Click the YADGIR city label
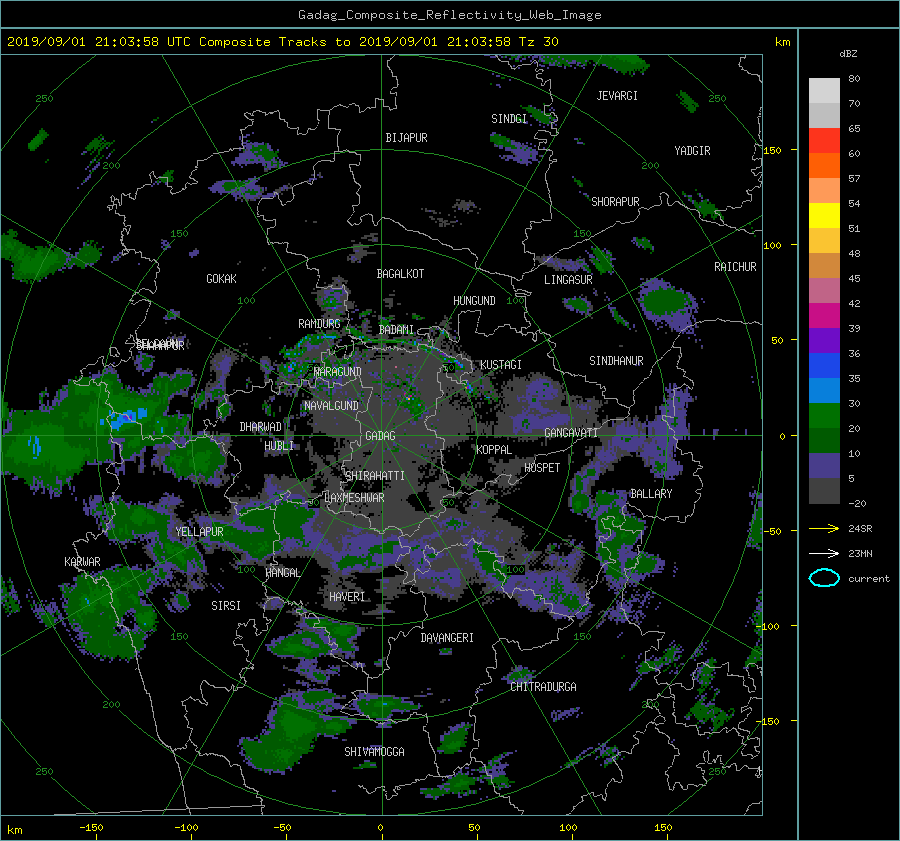900x841 pixels. [692, 151]
